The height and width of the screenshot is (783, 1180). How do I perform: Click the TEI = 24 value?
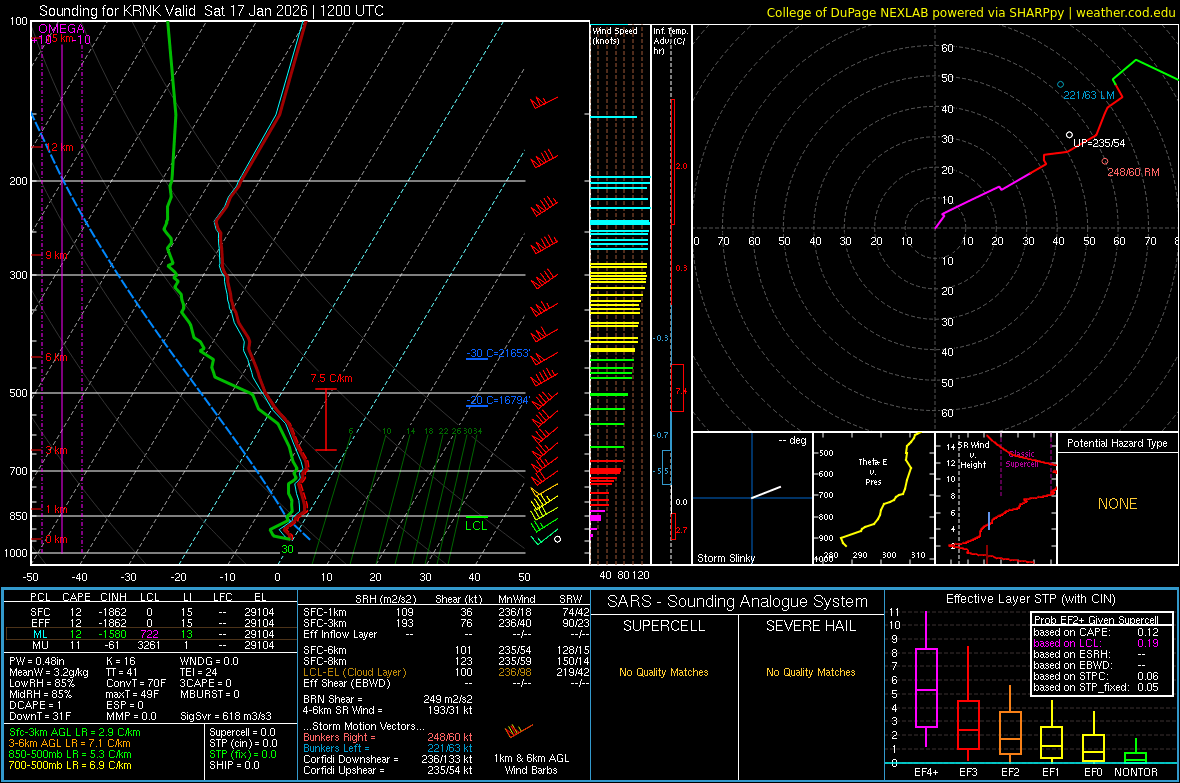coord(199,672)
